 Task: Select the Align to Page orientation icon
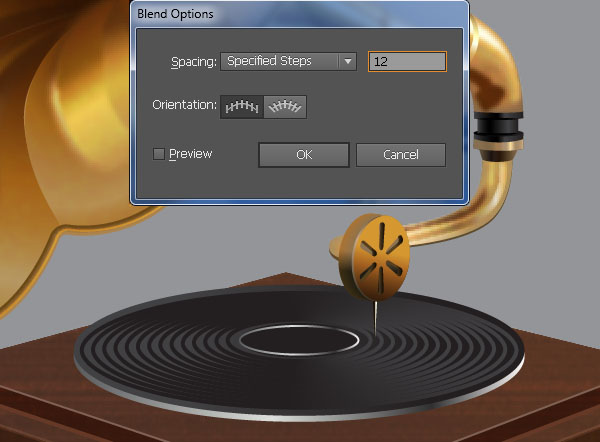(242, 107)
